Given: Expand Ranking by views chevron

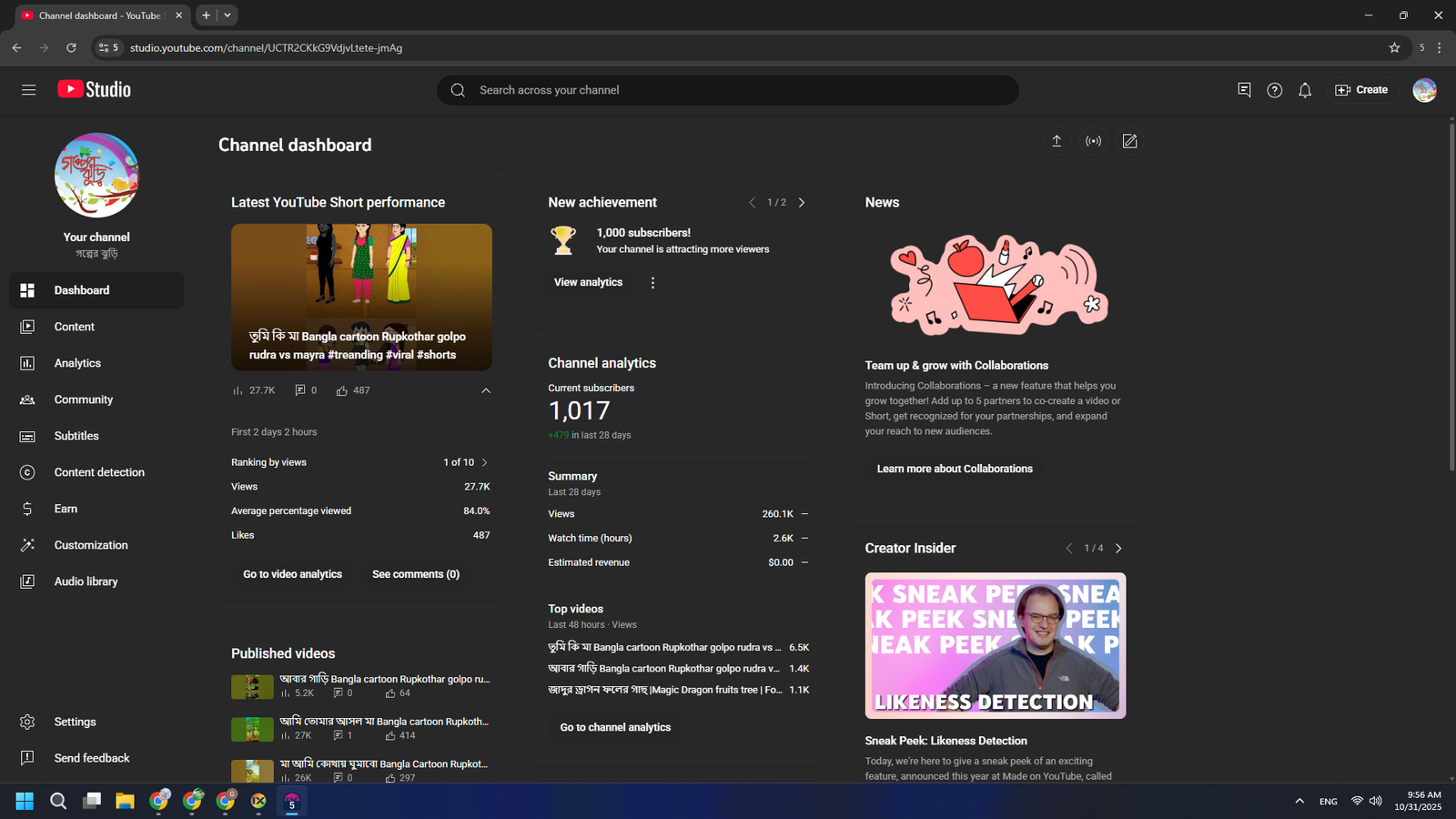Looking at the screenshot, I should (484, 462).
